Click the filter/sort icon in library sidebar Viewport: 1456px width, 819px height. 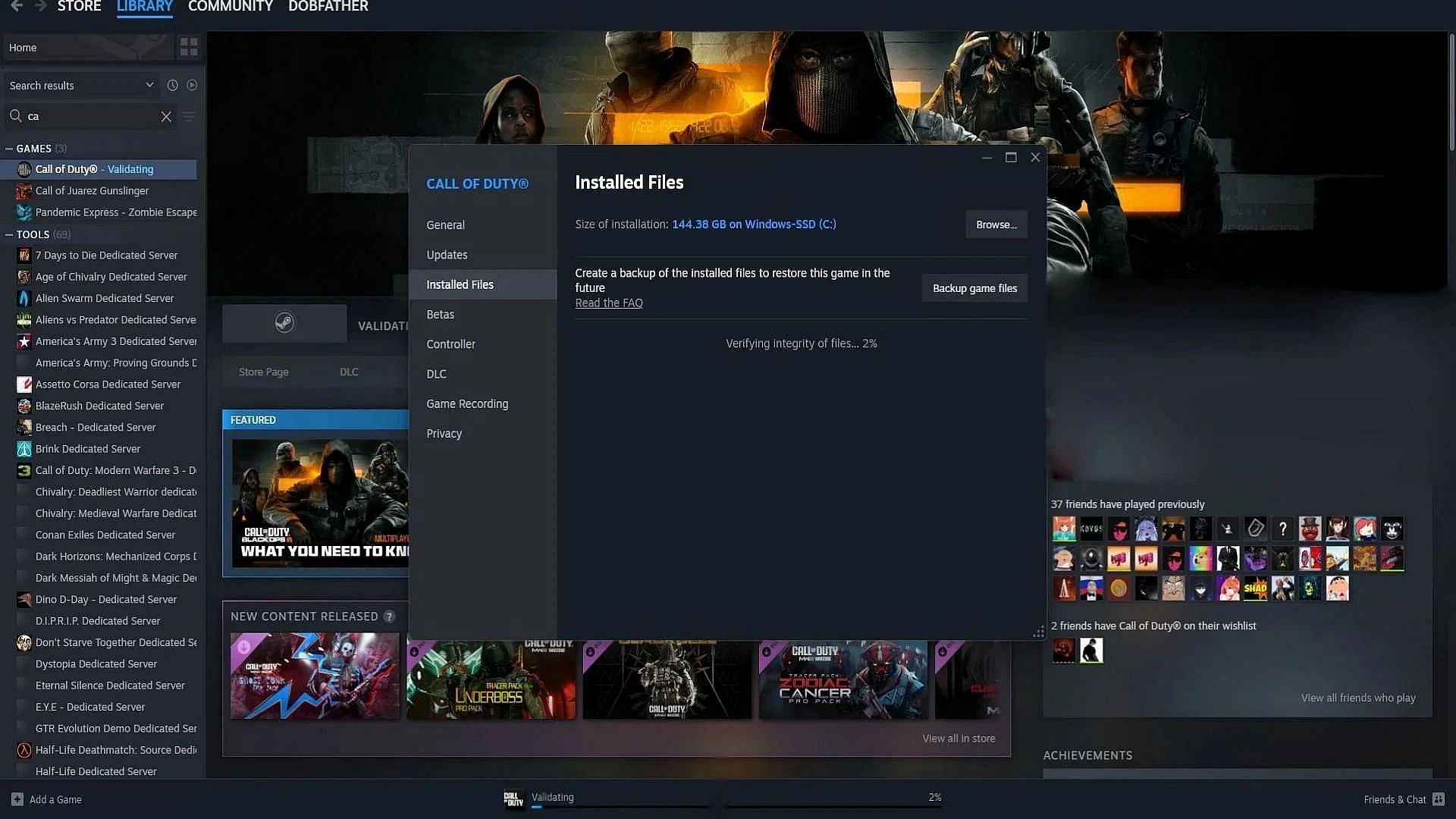[x=189, y=116]
